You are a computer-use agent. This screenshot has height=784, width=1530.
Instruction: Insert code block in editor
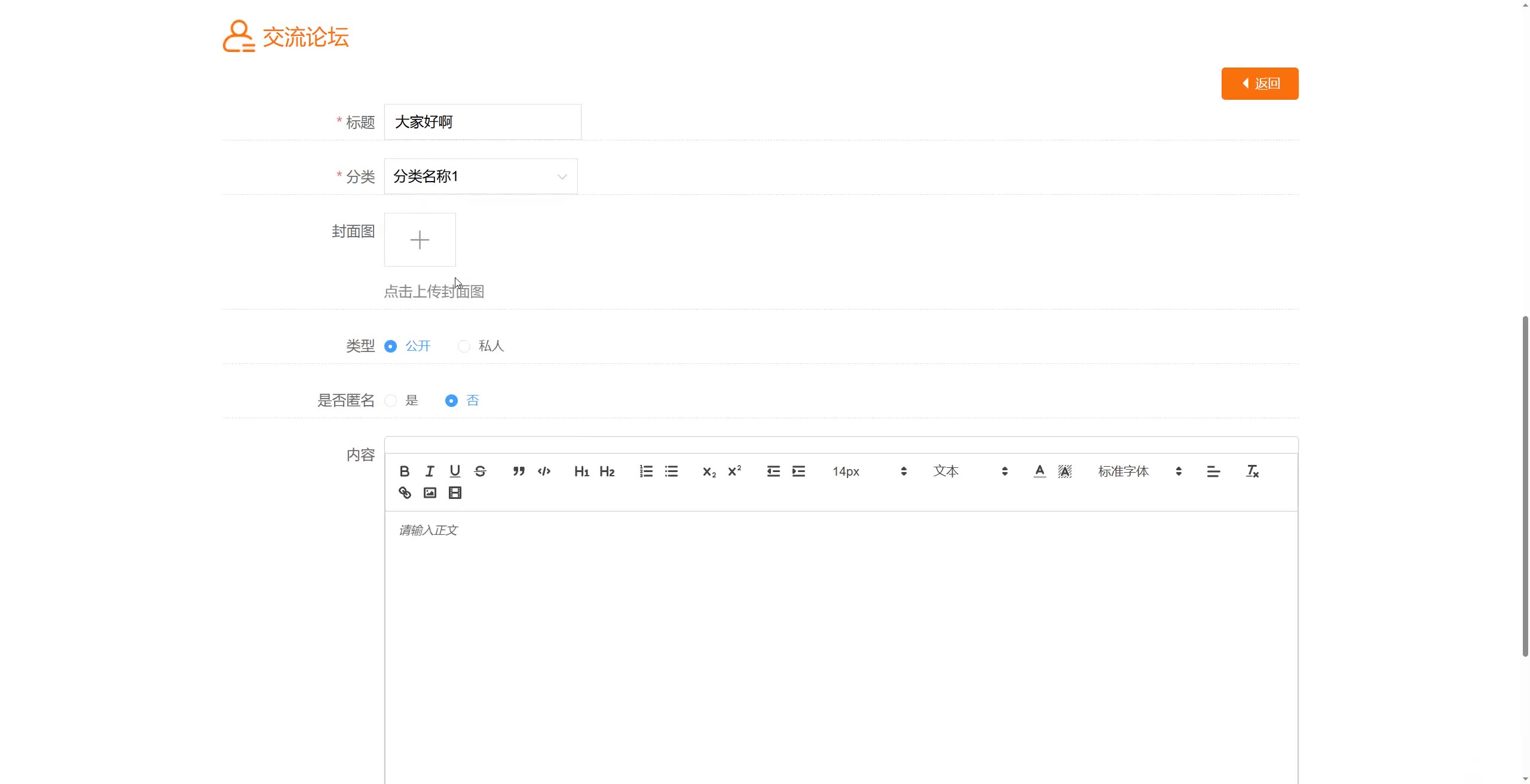point(544,471)
